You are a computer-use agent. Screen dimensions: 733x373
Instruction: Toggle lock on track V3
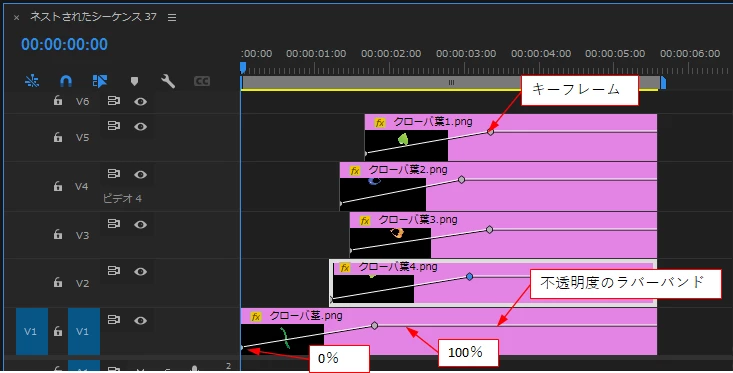coord(57,234)
